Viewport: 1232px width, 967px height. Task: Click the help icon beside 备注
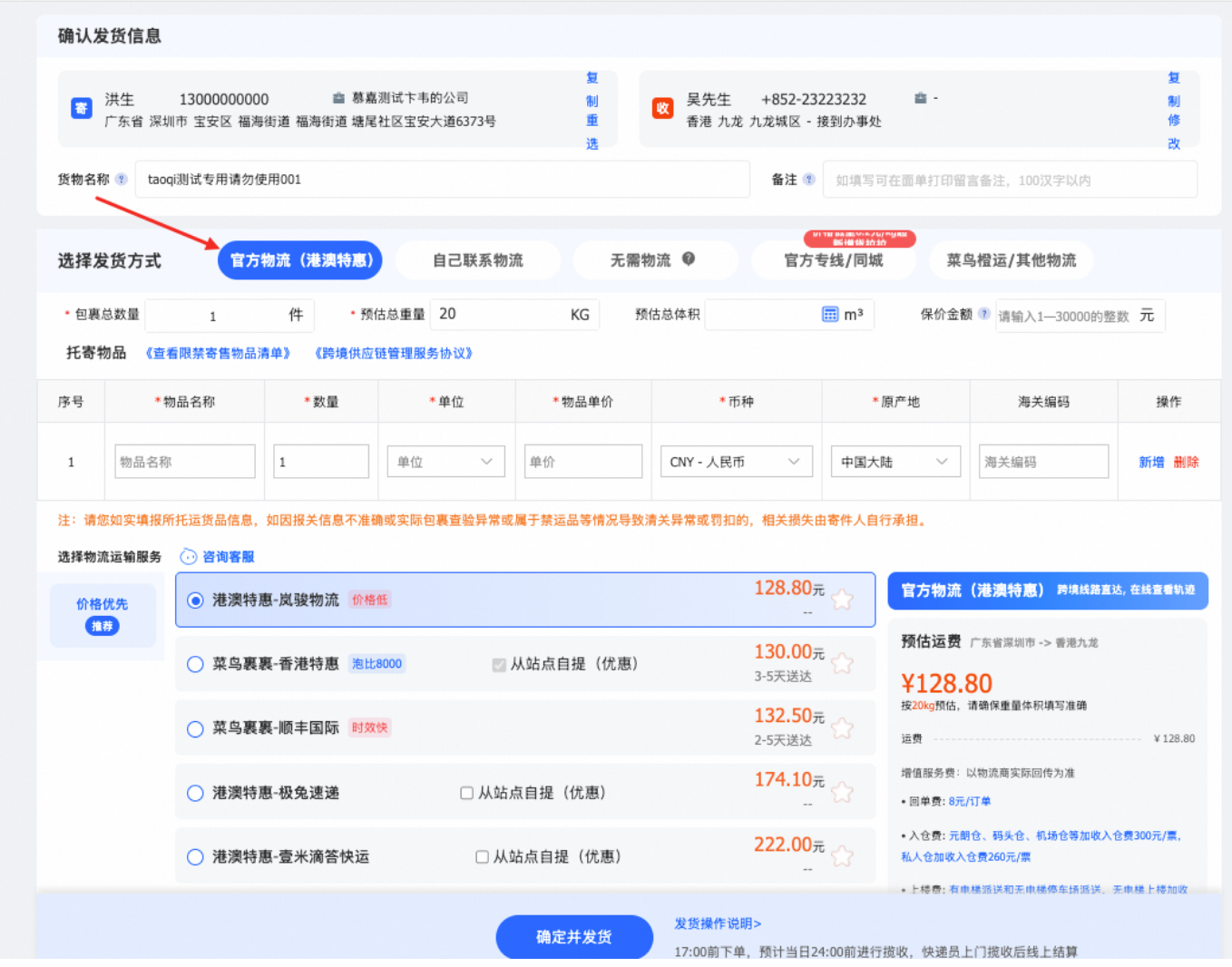809,180
